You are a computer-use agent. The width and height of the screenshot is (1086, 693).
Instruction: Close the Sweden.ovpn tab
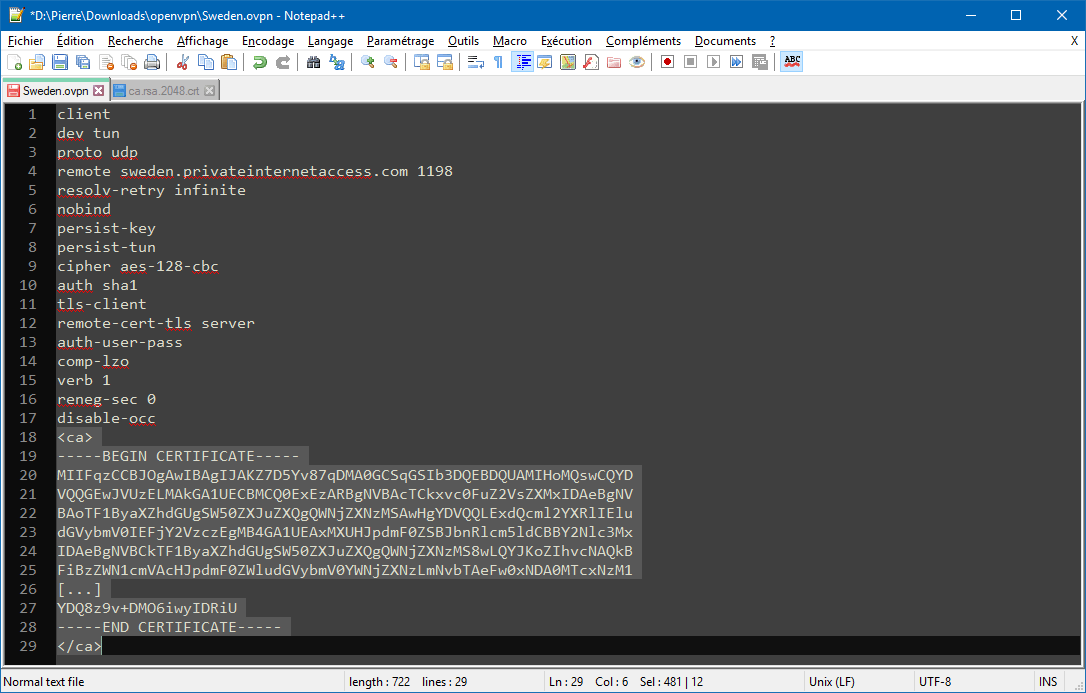(x=98, y=91)
